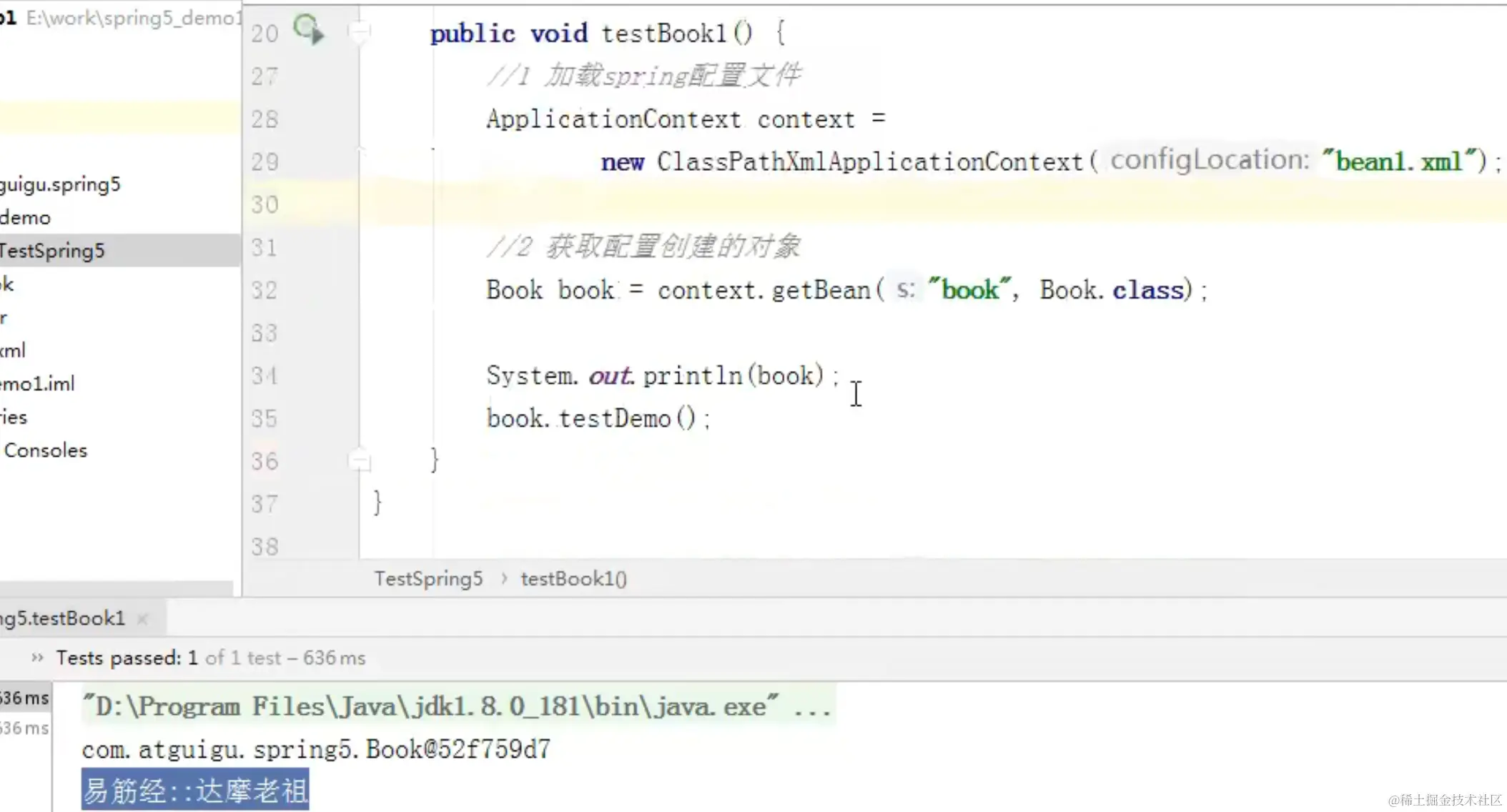1507x812 pixels.
Task: Expand the folded java.exe command ellipsis
Action: pyautogui.click(x=812, y=708)
